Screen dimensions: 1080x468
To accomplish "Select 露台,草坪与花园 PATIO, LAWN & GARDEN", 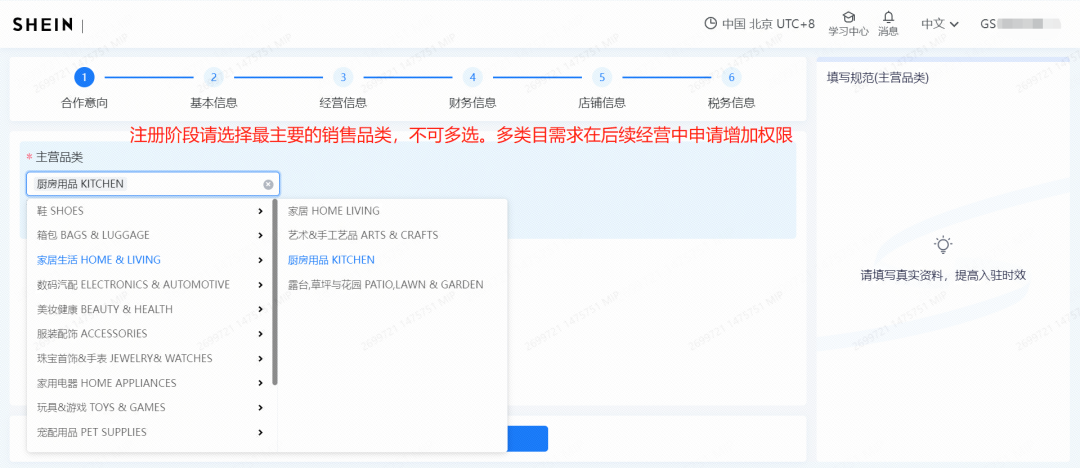I will click(x=385, y=285).
